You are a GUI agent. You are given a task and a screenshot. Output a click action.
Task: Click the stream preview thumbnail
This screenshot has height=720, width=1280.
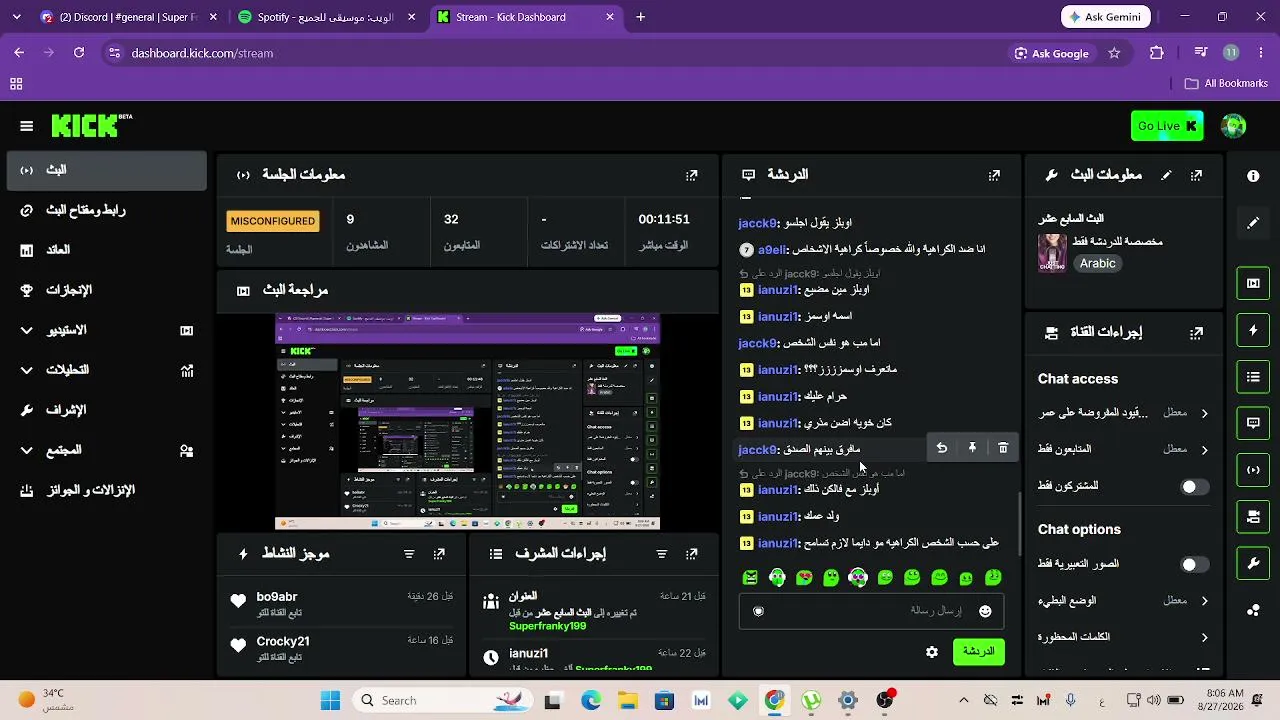click(467, 422)
